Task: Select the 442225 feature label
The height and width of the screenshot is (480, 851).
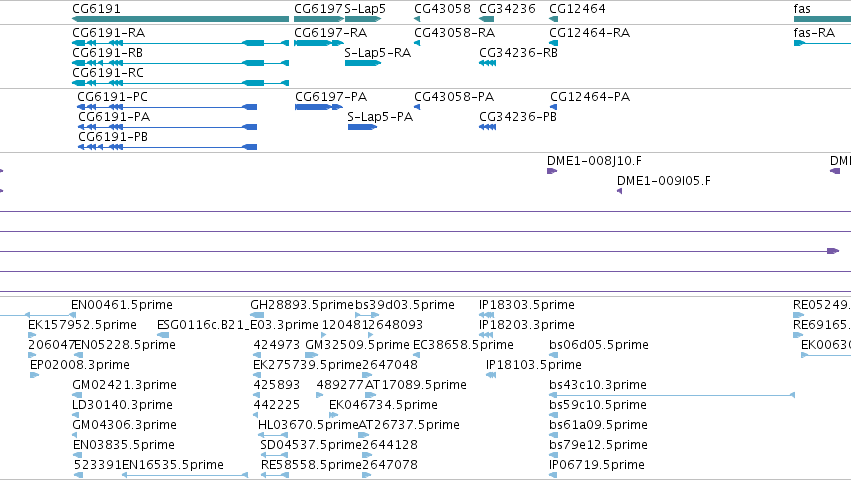Action: (x=277, y=405)
